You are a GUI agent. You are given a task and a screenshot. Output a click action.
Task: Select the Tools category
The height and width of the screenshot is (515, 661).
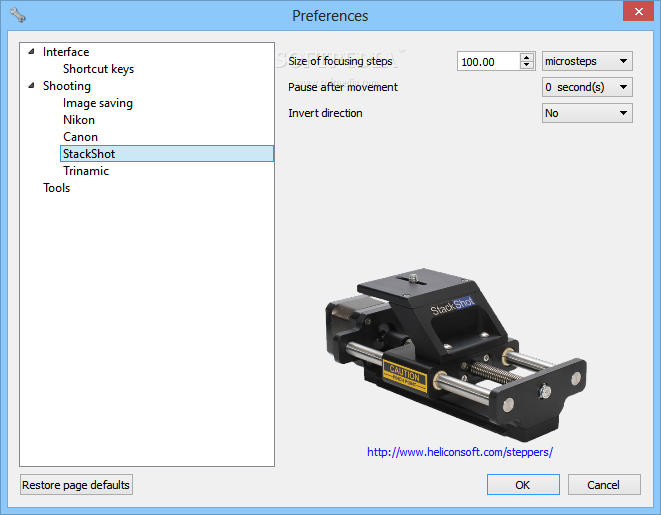[56, 188]
